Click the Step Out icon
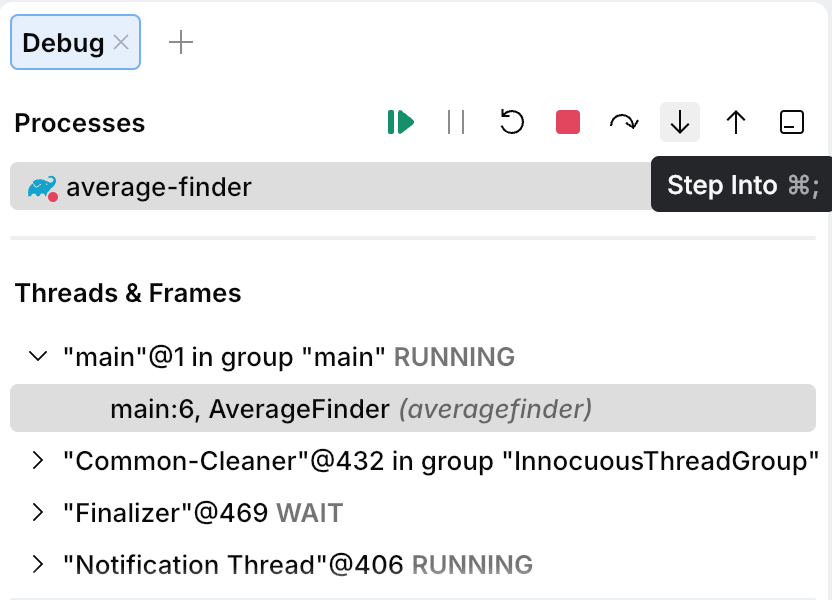The image size is (832, 600). pyautogui.click(x=736, y=122)
